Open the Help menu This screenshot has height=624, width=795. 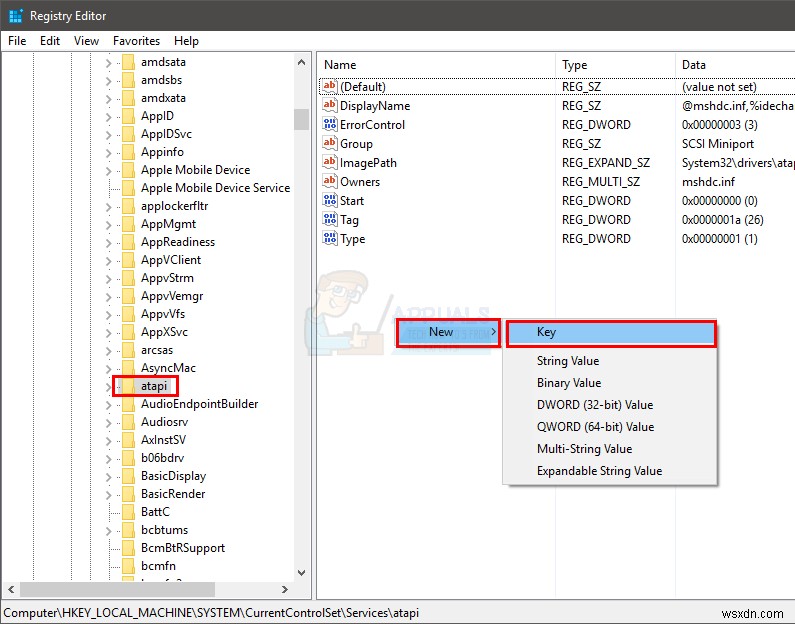pyautogui.click(x=186, y=41)
